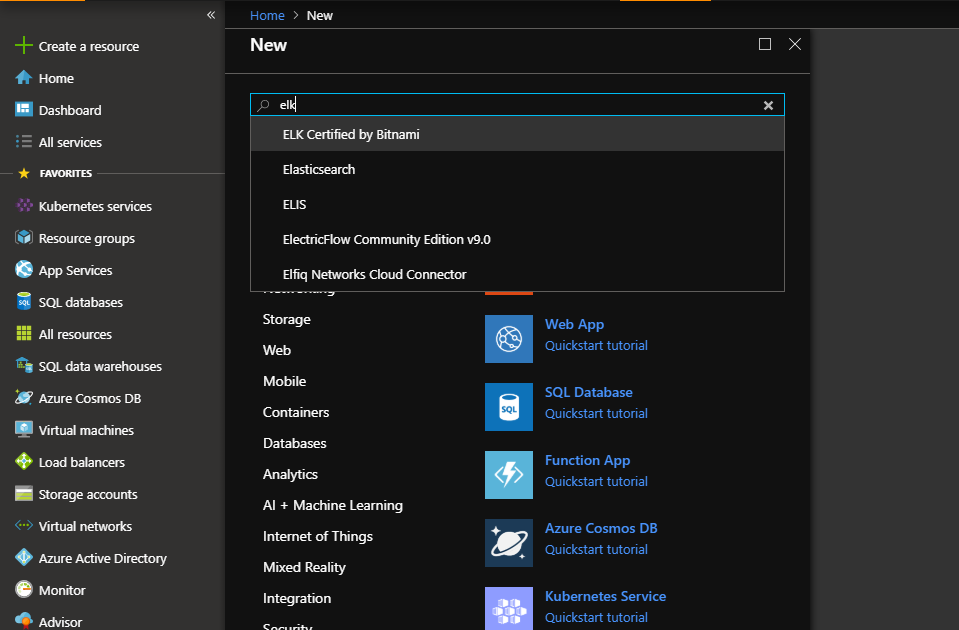
Task: Open the Containers category
Action: (296, 412)
